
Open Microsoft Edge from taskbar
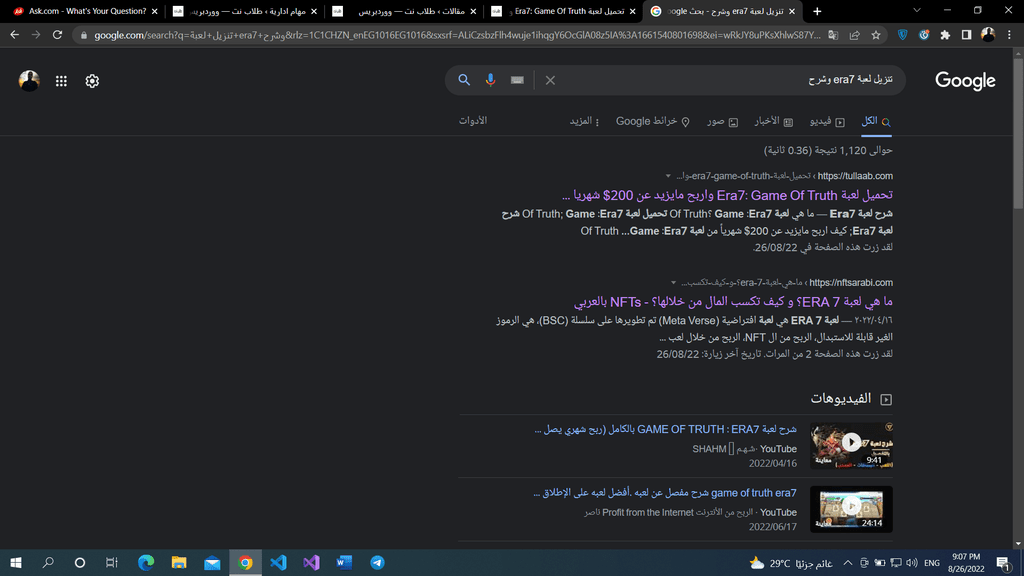pos(146,562)
